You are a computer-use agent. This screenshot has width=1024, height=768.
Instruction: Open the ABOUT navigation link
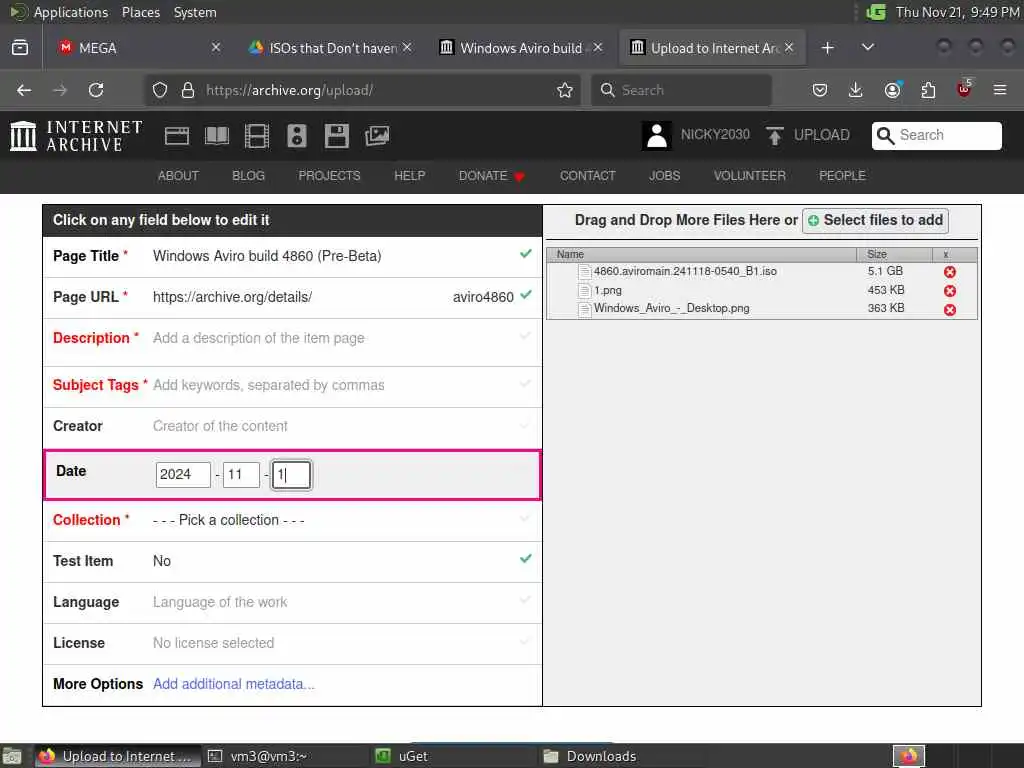pyautogui.click(x=178, y=176)
